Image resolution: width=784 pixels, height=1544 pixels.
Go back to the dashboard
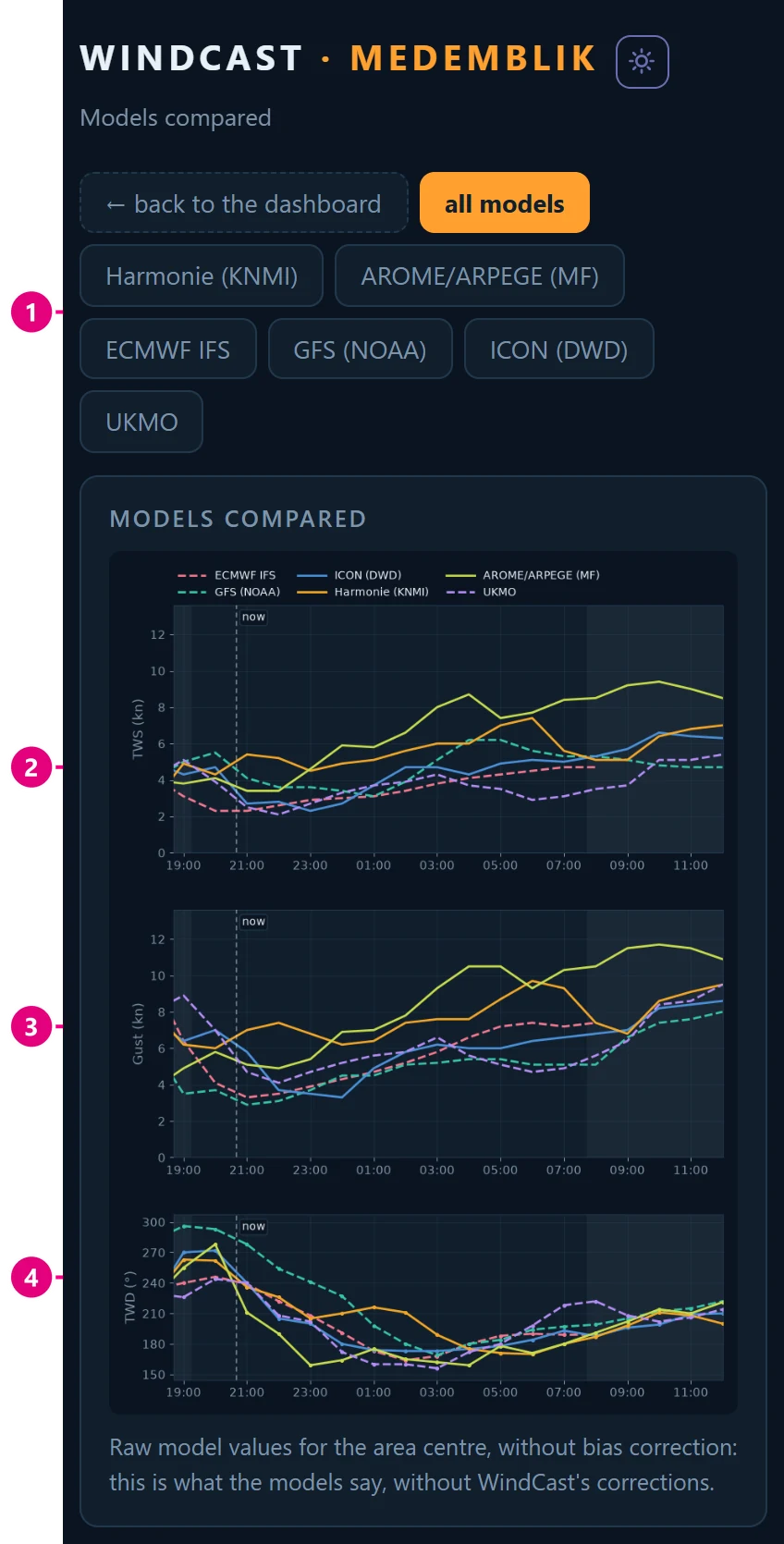coord(244,202)
